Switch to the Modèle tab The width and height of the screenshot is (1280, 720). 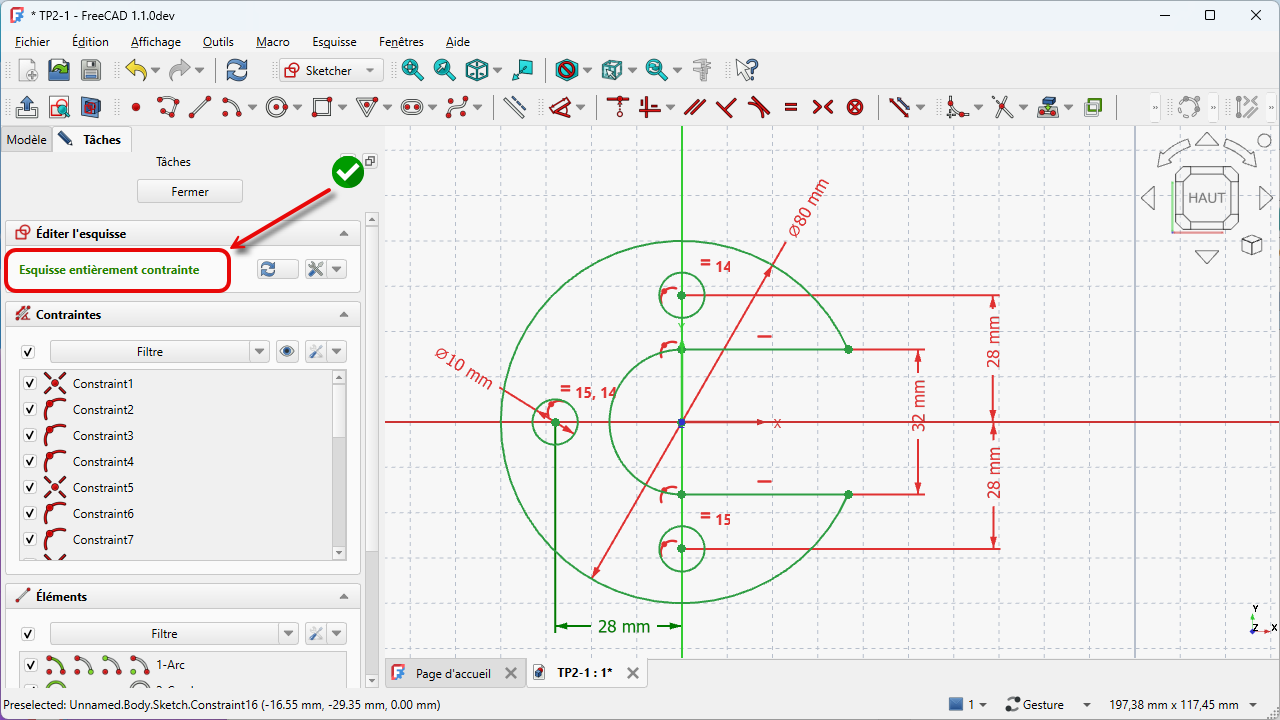click(26, 140)
